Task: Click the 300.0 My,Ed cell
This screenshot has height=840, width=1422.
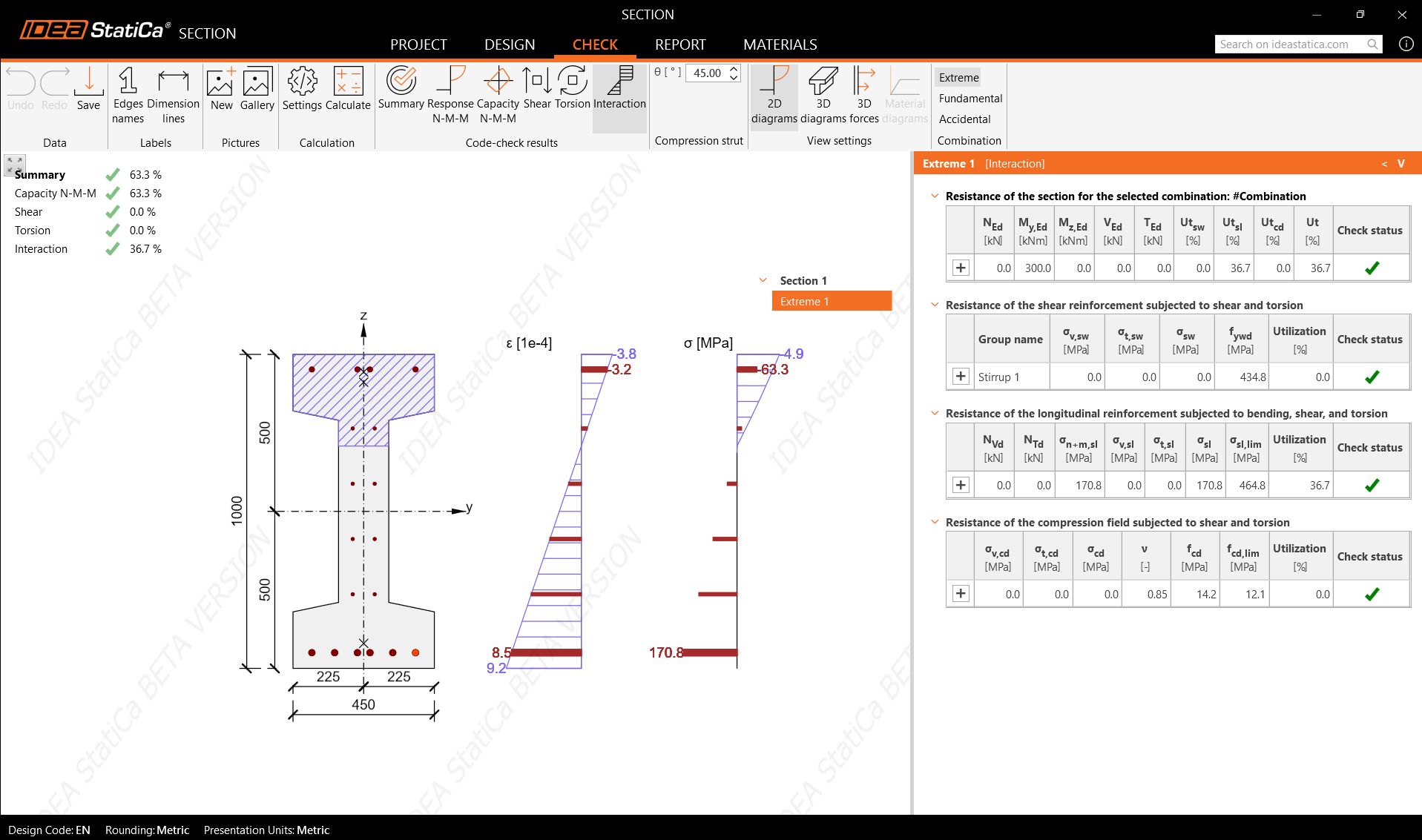Action: point(1033,268)
